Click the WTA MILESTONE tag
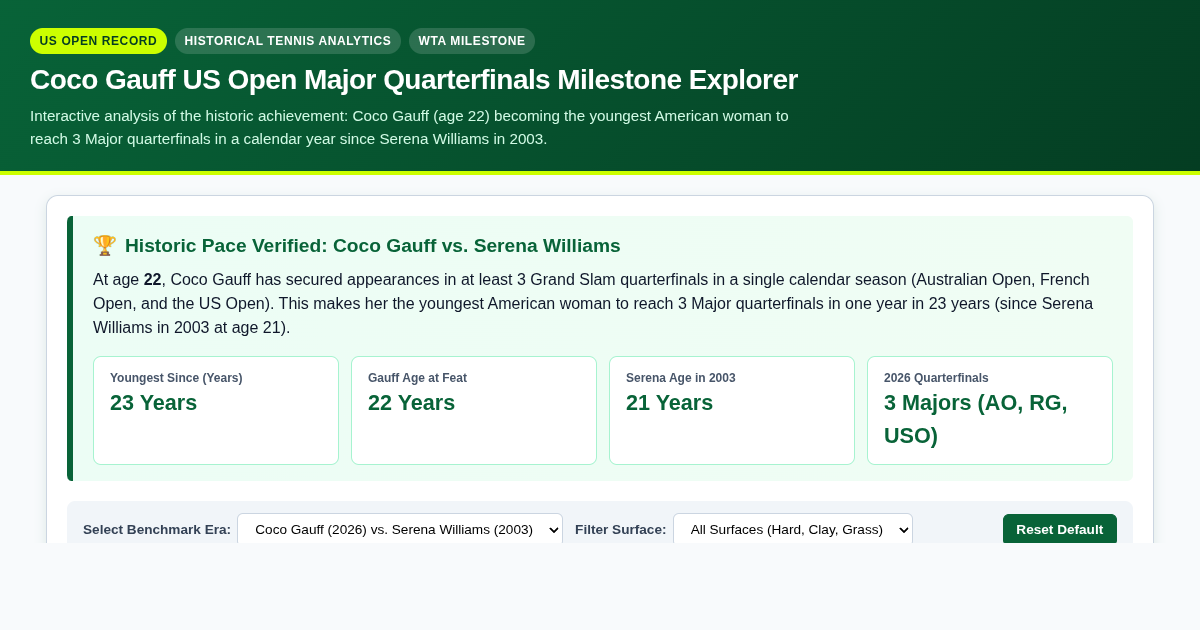This screenshot has height=630, width=1200. (x=472, y=41)
